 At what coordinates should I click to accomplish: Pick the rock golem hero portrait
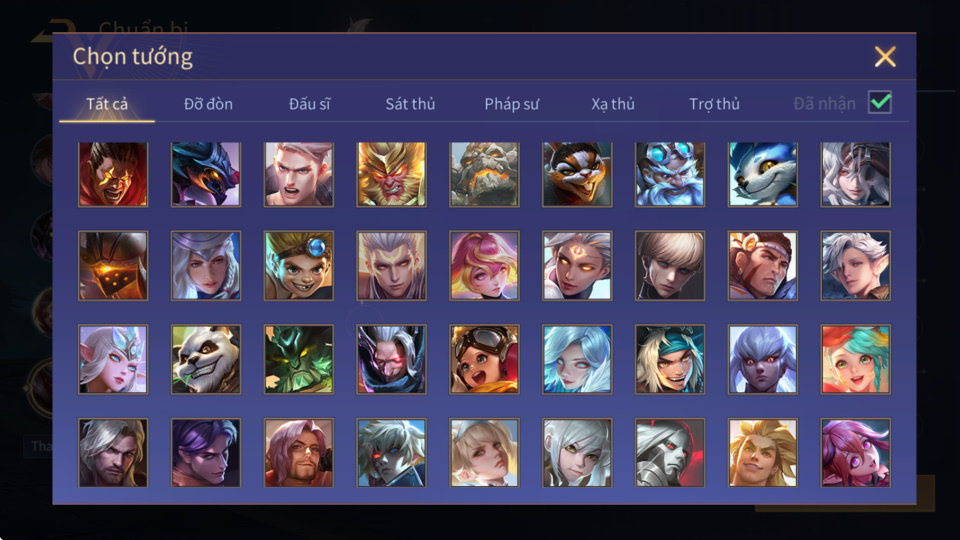pyautogui.click(x=484, y=174)
